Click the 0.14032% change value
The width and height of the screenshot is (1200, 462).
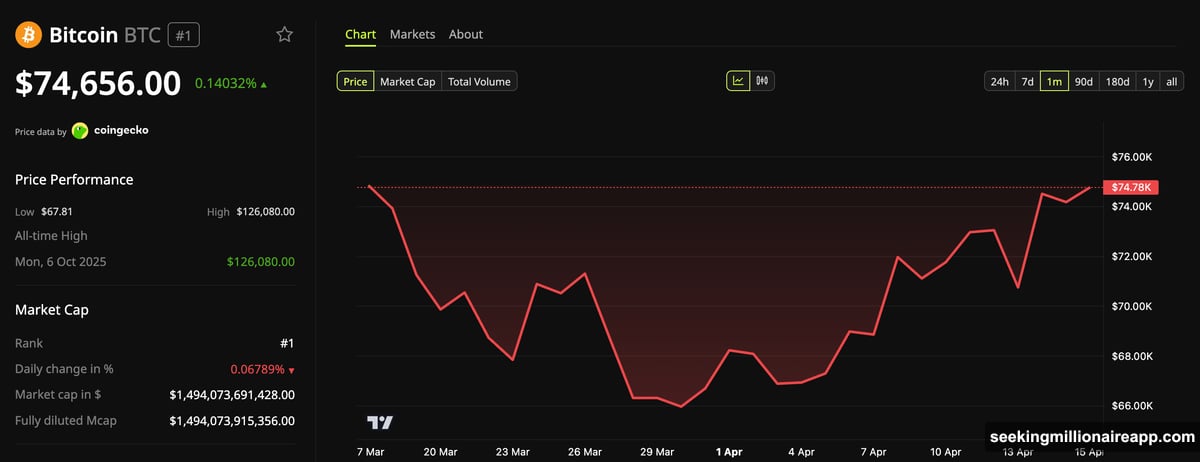(x=225, y=85)
